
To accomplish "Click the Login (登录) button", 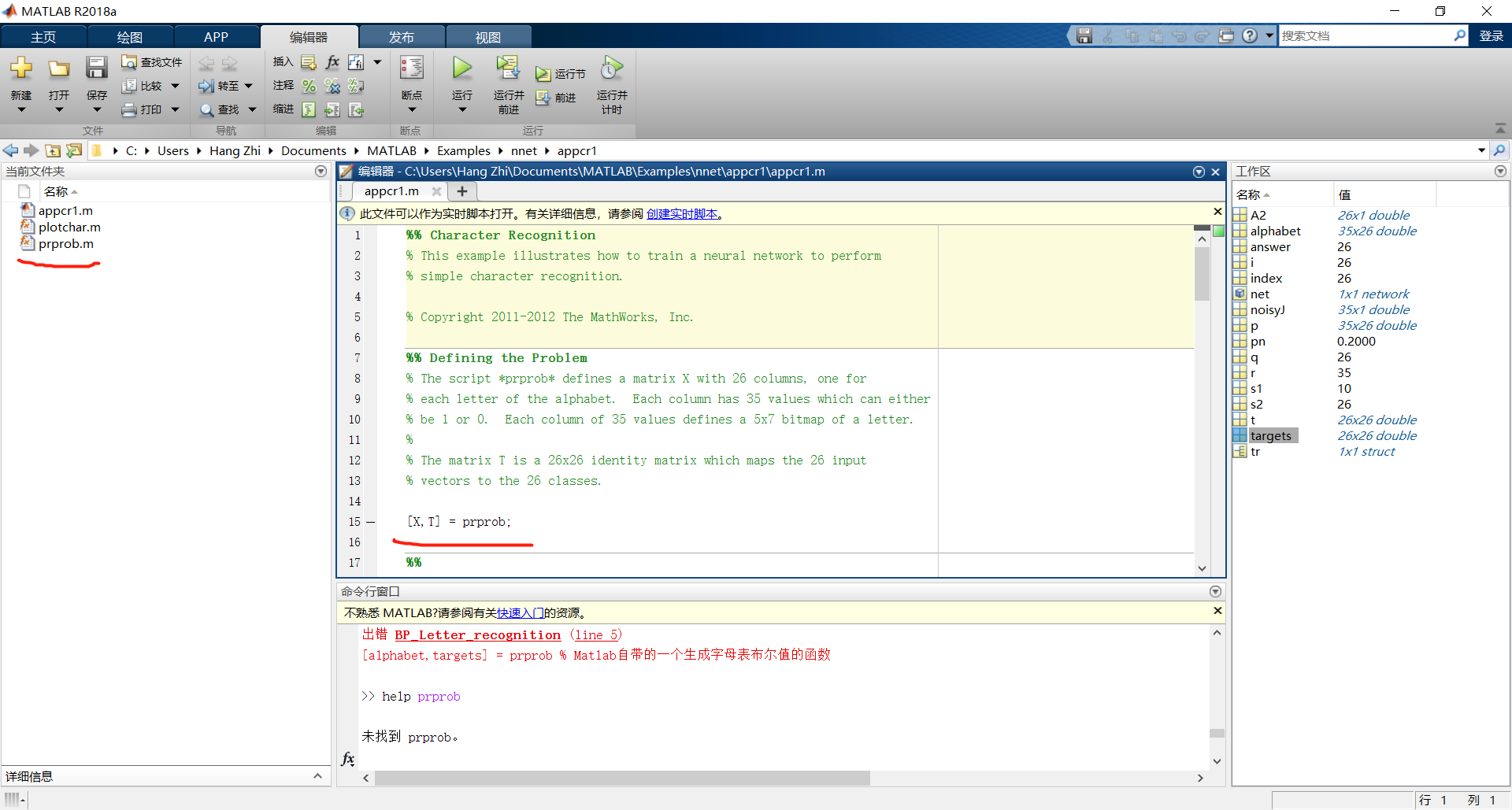I will pyautogui.click(x=1492, y=36).
